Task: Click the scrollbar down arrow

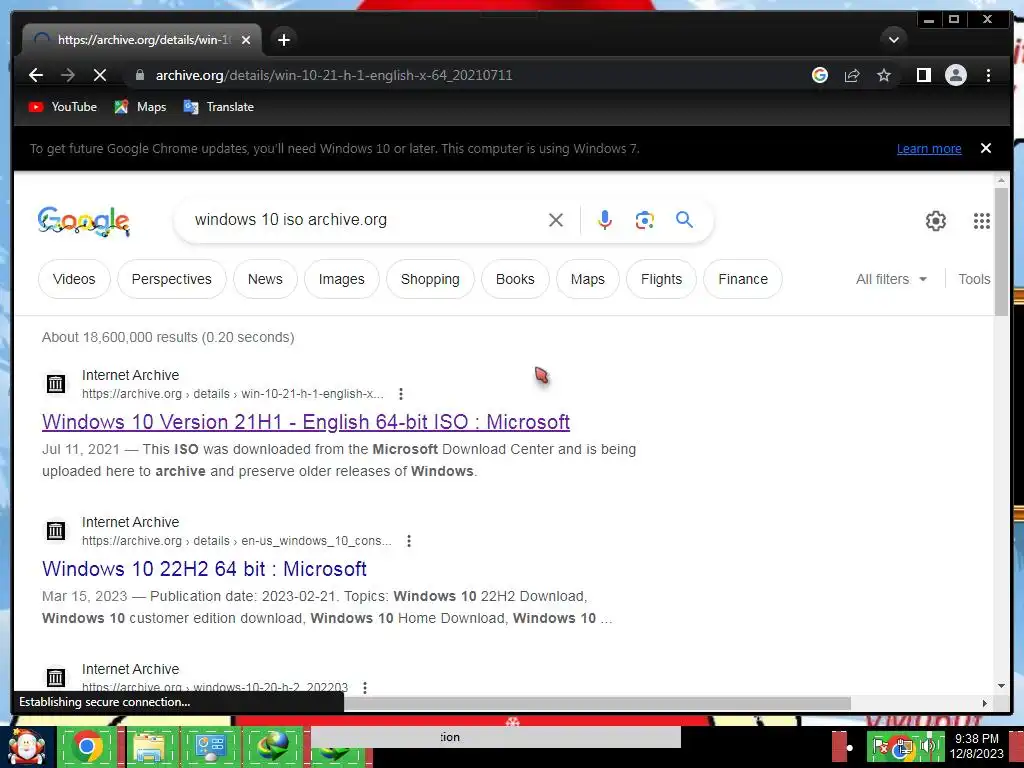Action: click(1001, 686)
